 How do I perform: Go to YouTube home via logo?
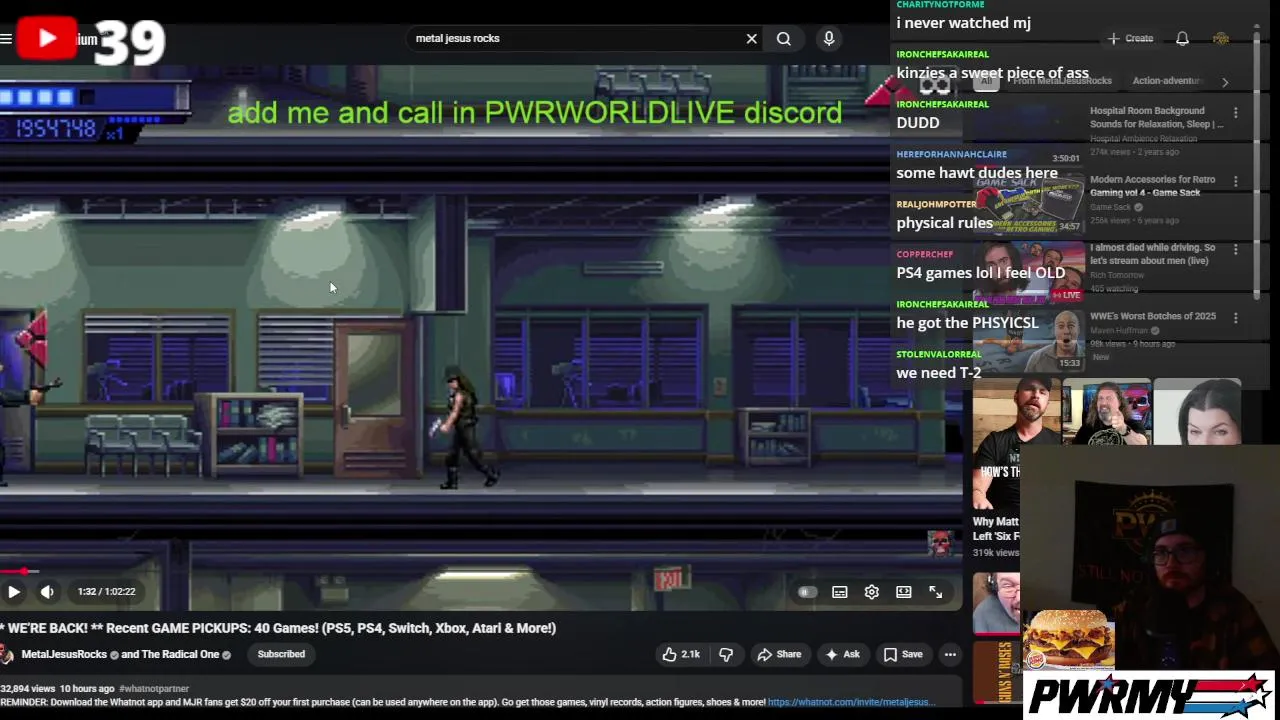(57, 39)
